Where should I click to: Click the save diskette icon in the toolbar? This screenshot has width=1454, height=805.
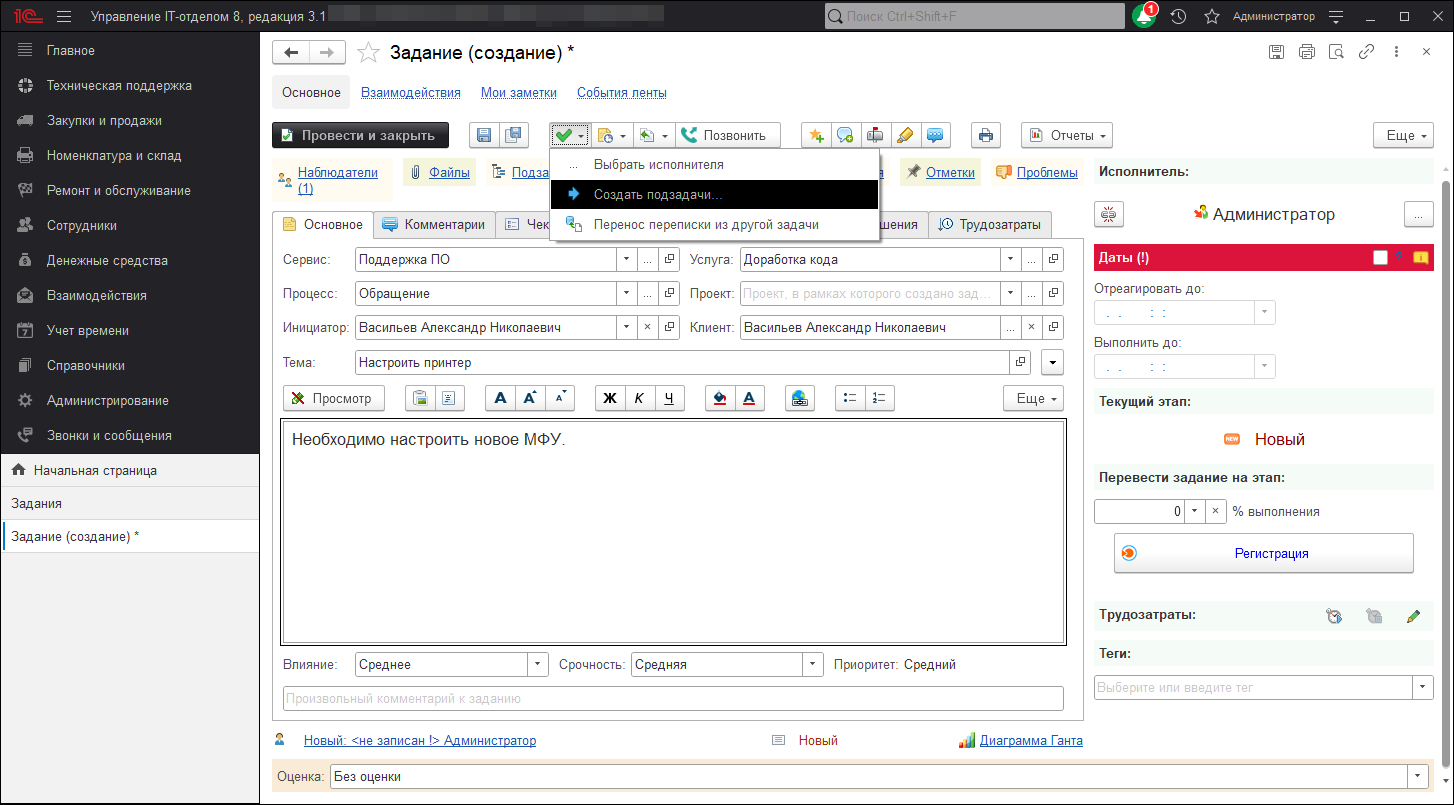click(x=484, y=136)
